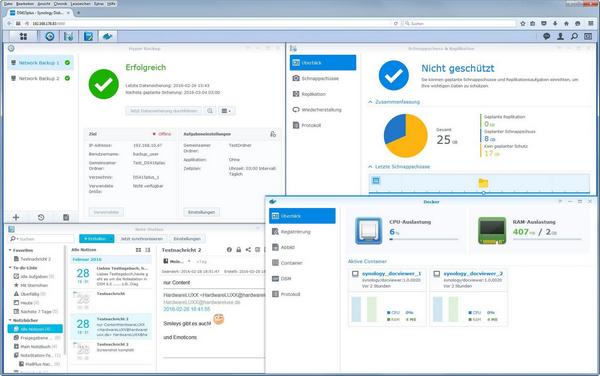Image resolution: width=600 pixels, height=376 pixels.
Task: Collapse the Letzte Schnappschüsse section
Action: [x=370, y=167]
